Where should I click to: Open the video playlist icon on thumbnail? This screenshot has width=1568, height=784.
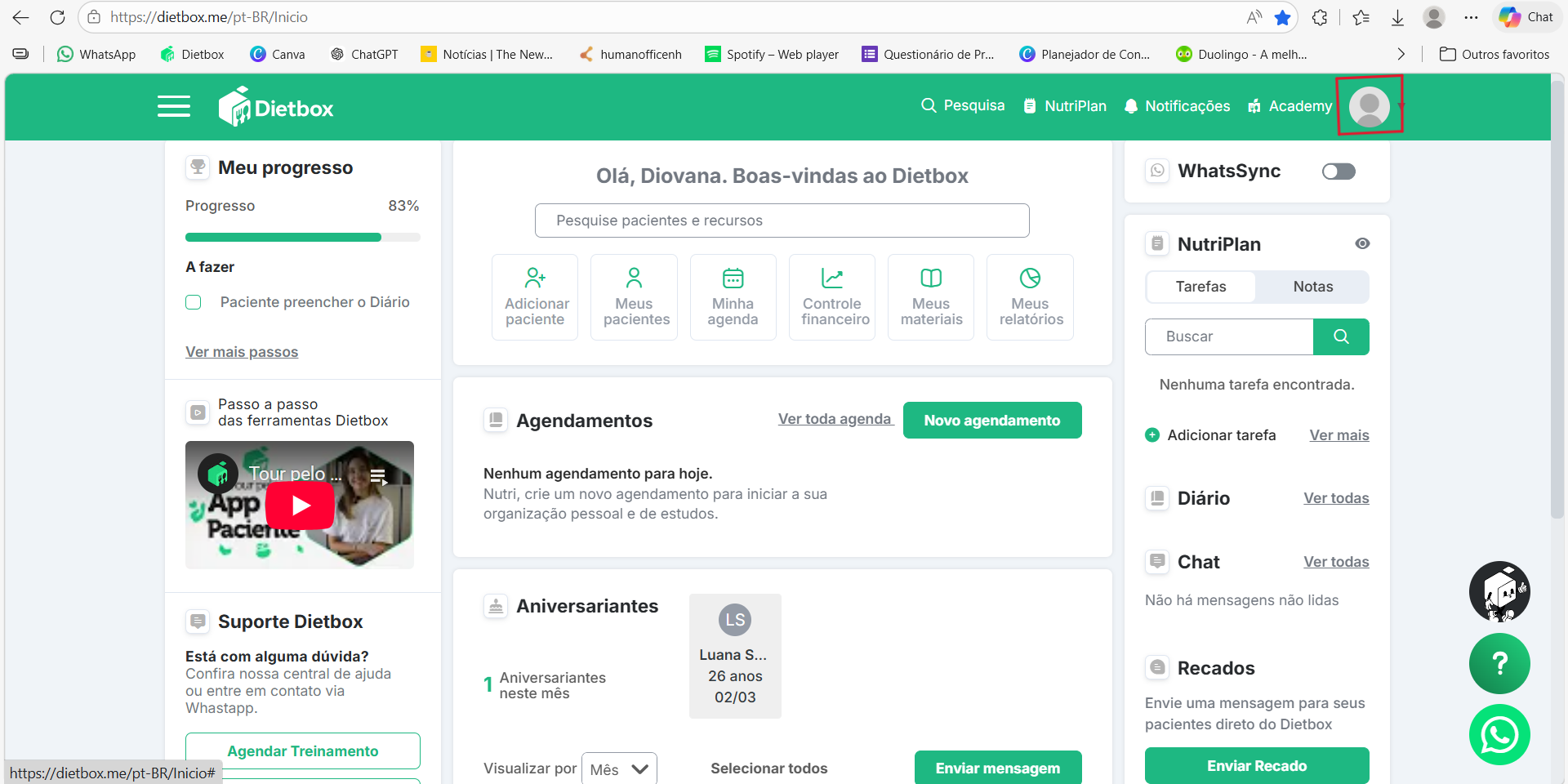(378, 476)
